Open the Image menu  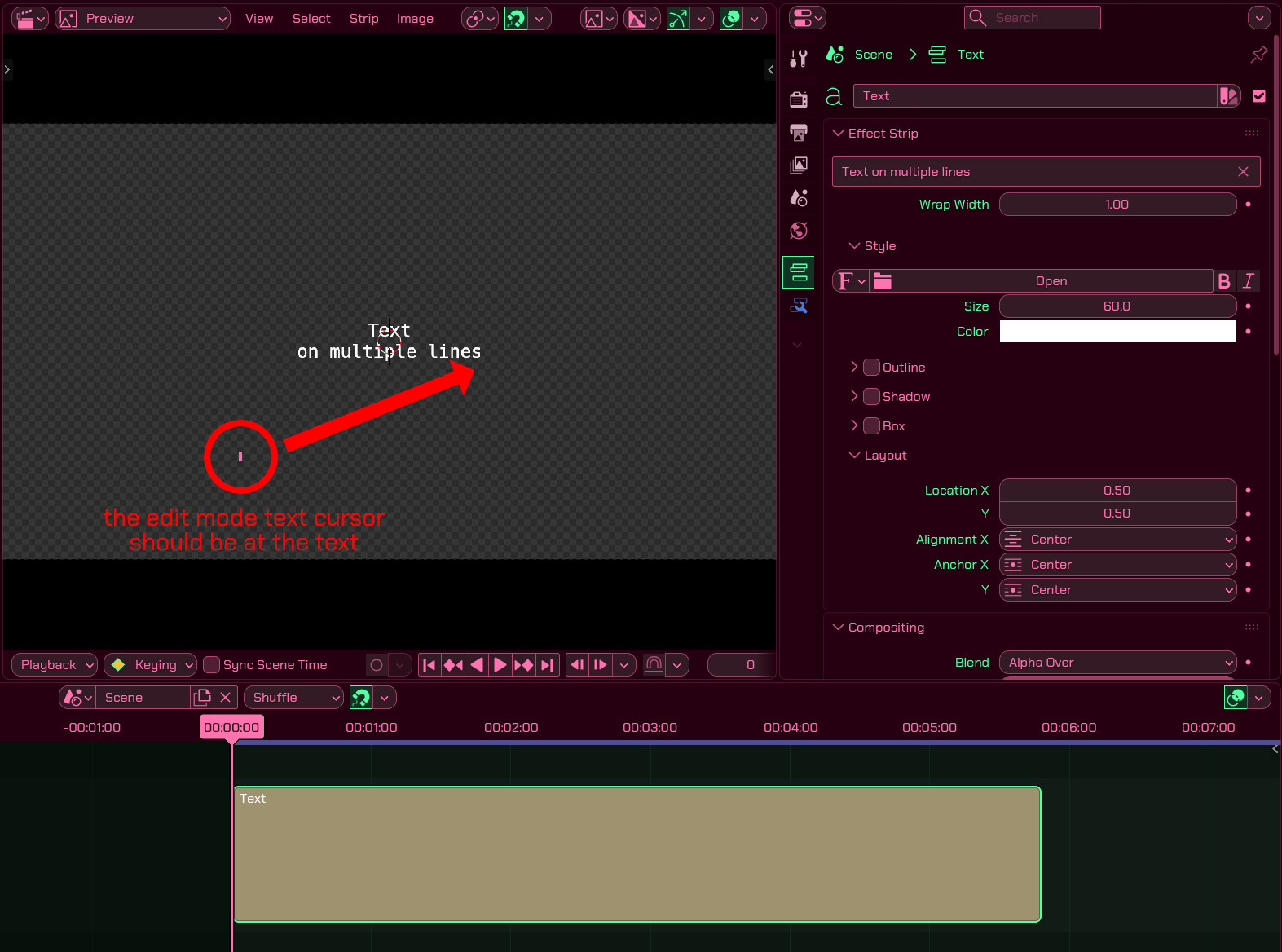tap(415, 19)
